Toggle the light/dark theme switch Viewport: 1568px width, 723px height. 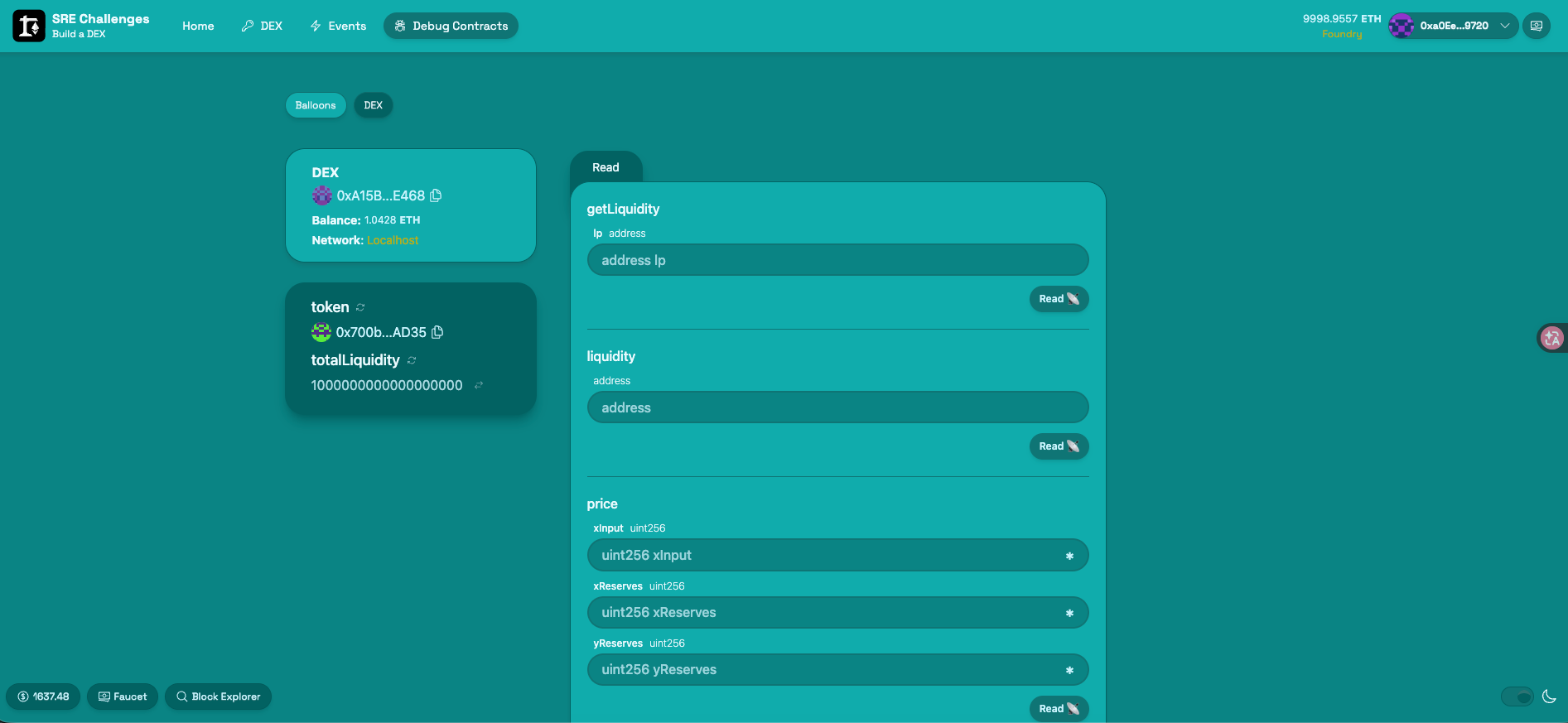[x=1517, y=696]
